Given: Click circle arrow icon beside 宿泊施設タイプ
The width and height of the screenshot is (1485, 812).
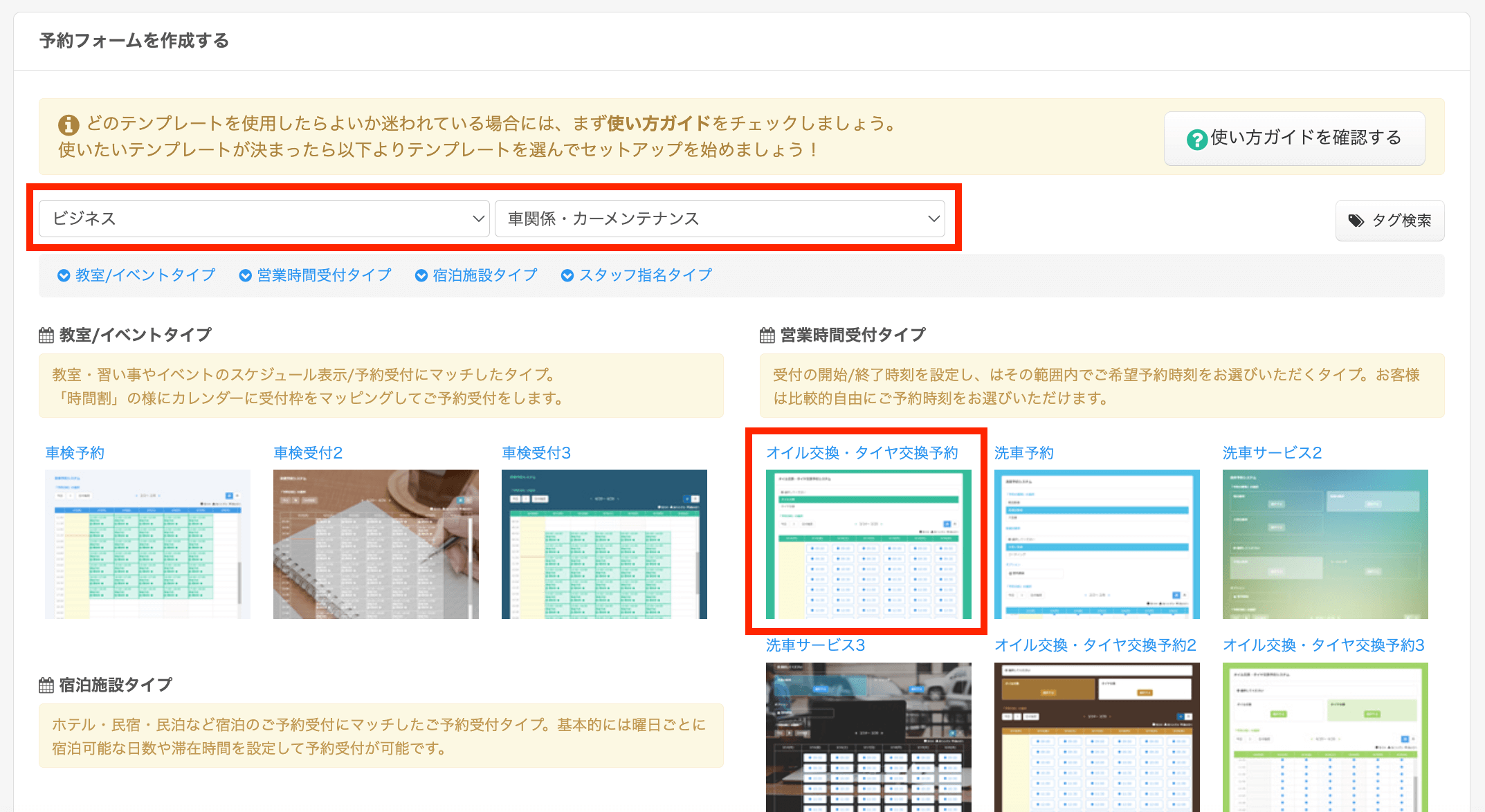Looking at the screenshot, I should [x=421, y=275].
